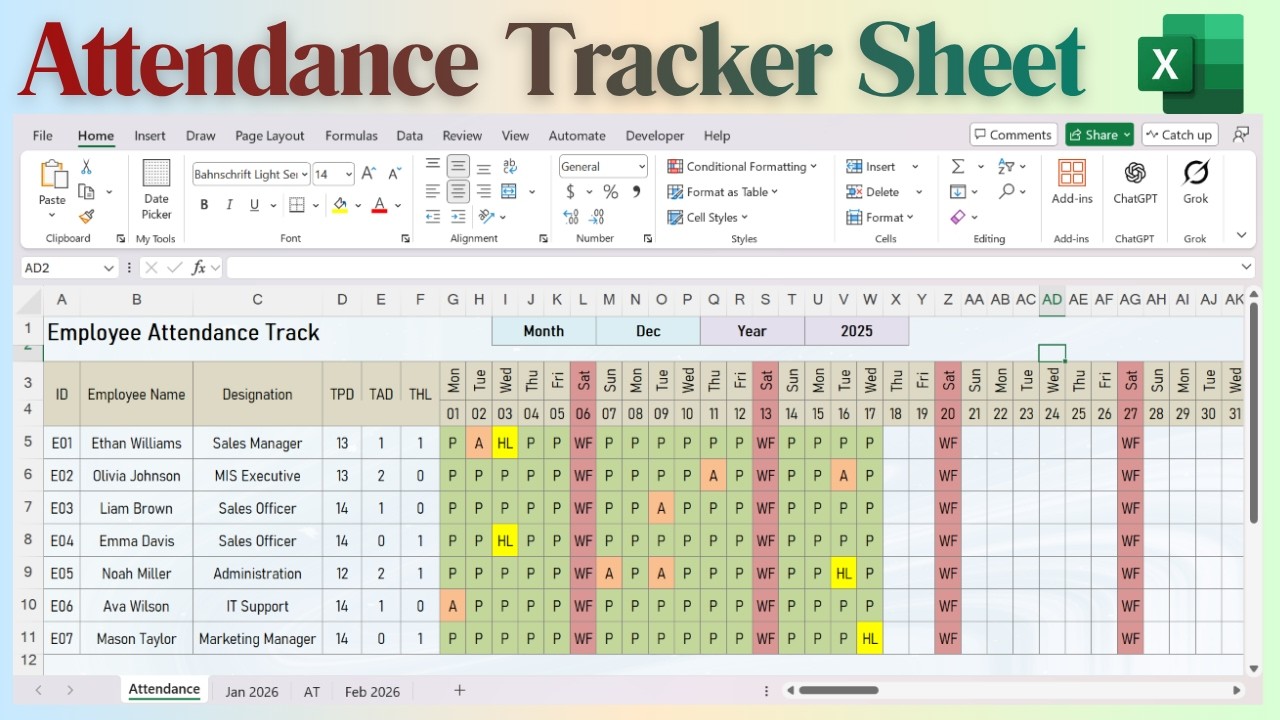This screenshot has height=720, width=1280.
Task: Toggle middle vertical alignment
Action: [x=458, y=166]
